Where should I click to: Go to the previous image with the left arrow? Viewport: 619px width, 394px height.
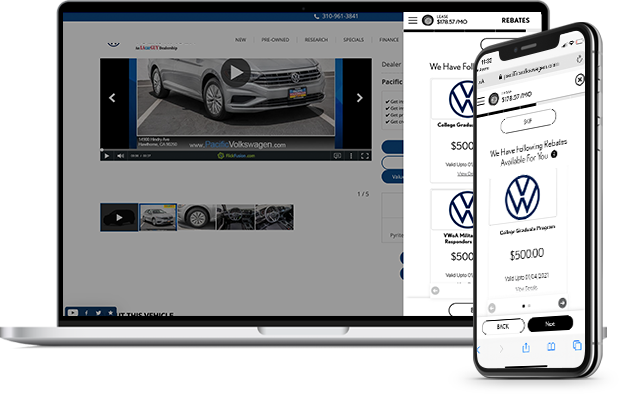[x=112, y=98]
